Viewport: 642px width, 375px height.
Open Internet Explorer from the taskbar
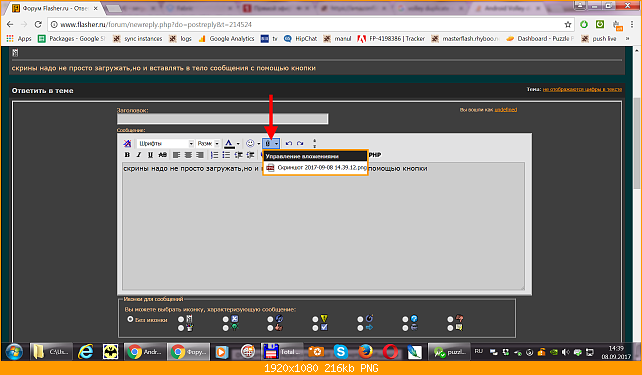pos(86,352)
